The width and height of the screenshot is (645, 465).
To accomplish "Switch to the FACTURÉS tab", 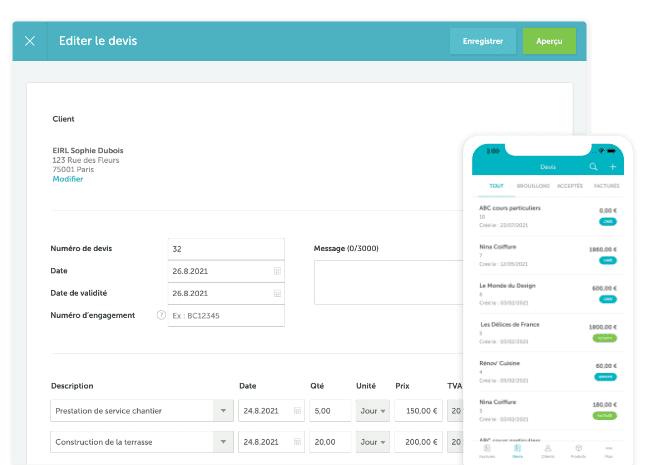I will click(606, 186).
